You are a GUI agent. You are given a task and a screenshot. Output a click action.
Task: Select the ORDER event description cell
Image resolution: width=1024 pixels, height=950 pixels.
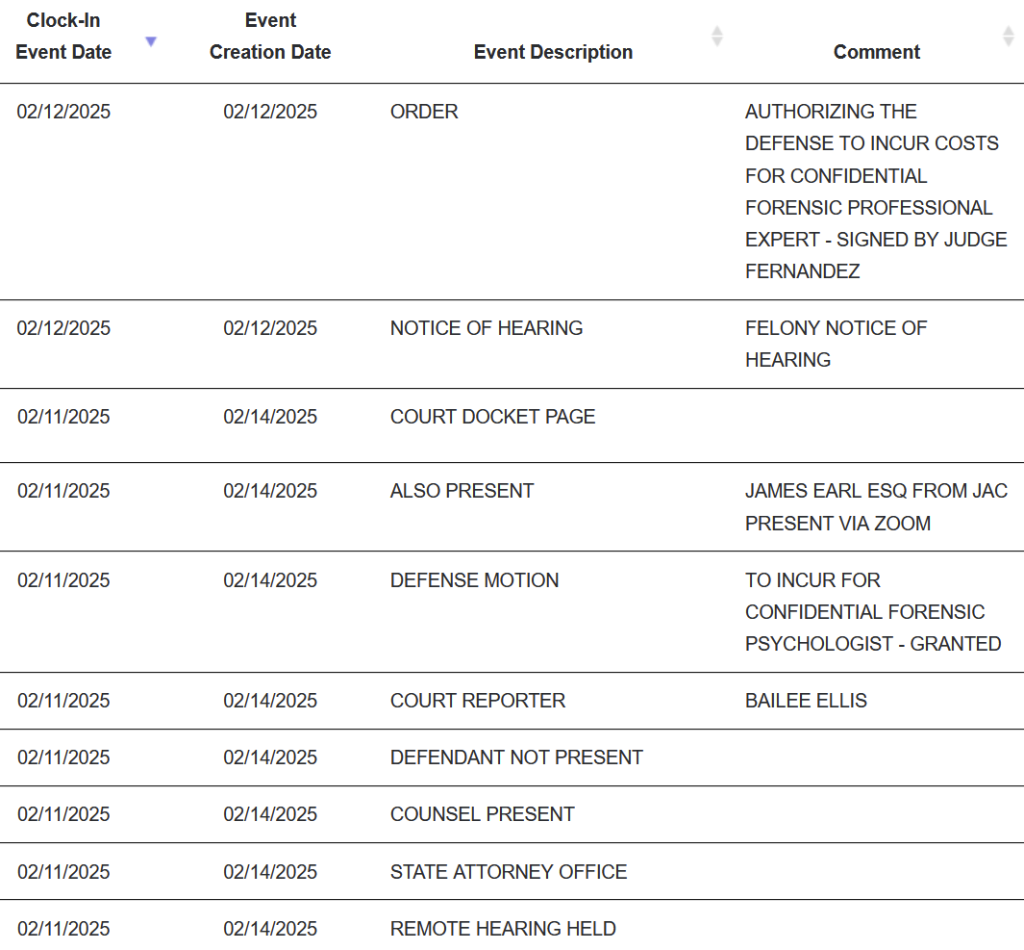click(424, 112)
